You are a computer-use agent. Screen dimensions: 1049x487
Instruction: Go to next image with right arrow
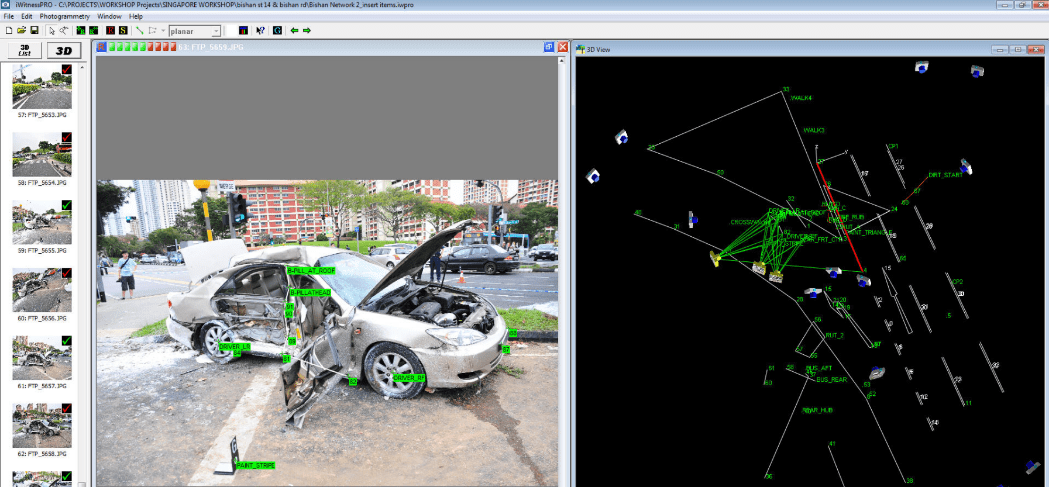[306, 30]
